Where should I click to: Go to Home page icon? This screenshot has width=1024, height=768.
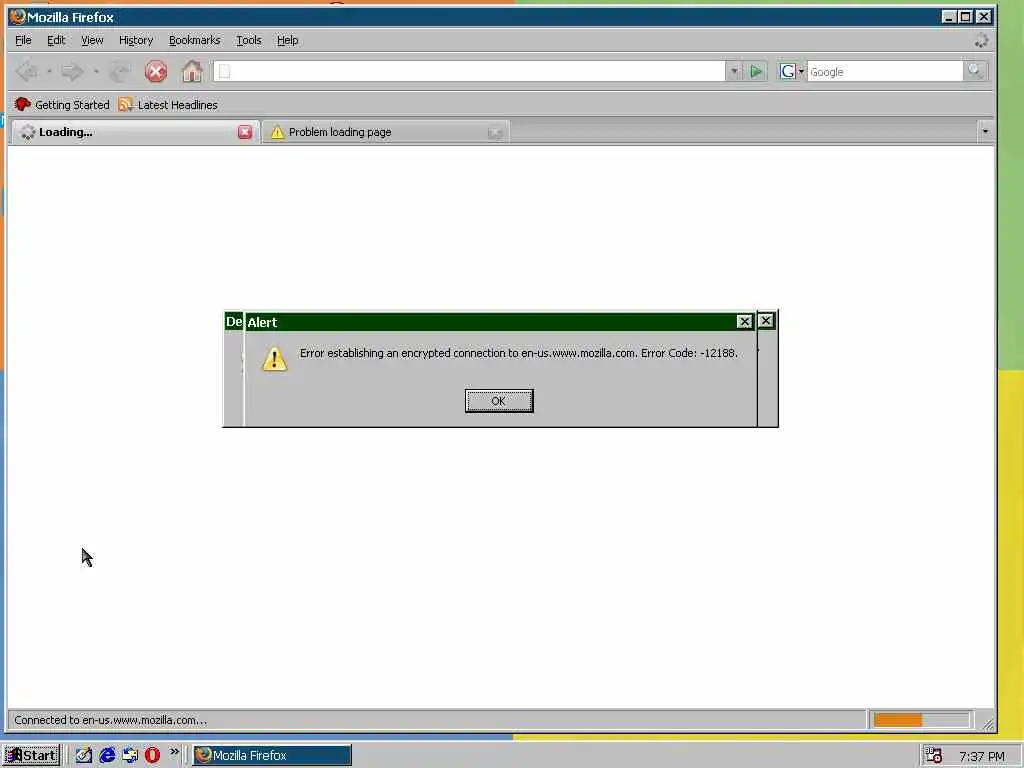192,71
